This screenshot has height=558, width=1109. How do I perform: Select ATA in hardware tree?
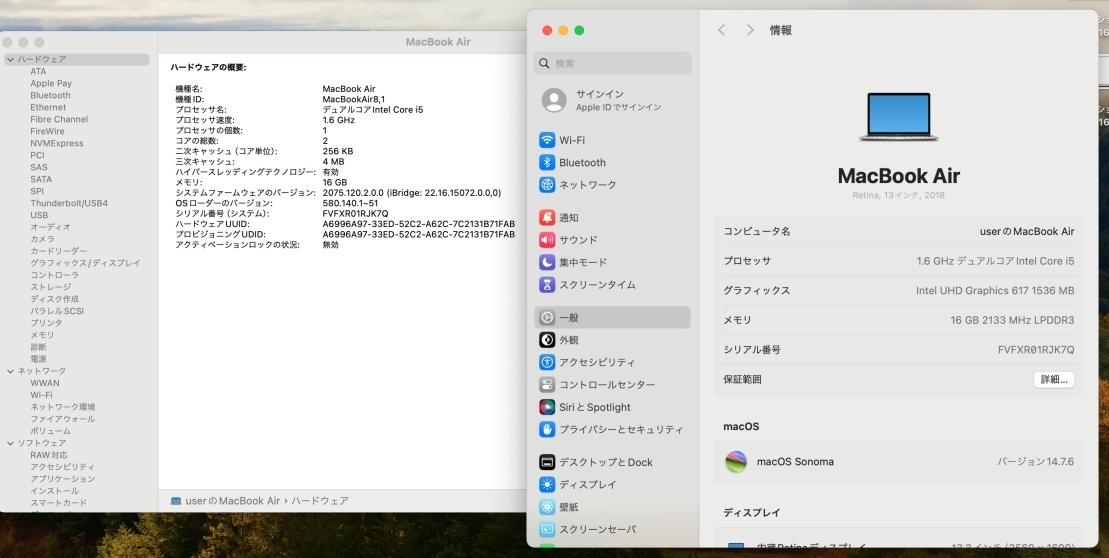coord(38,71)
